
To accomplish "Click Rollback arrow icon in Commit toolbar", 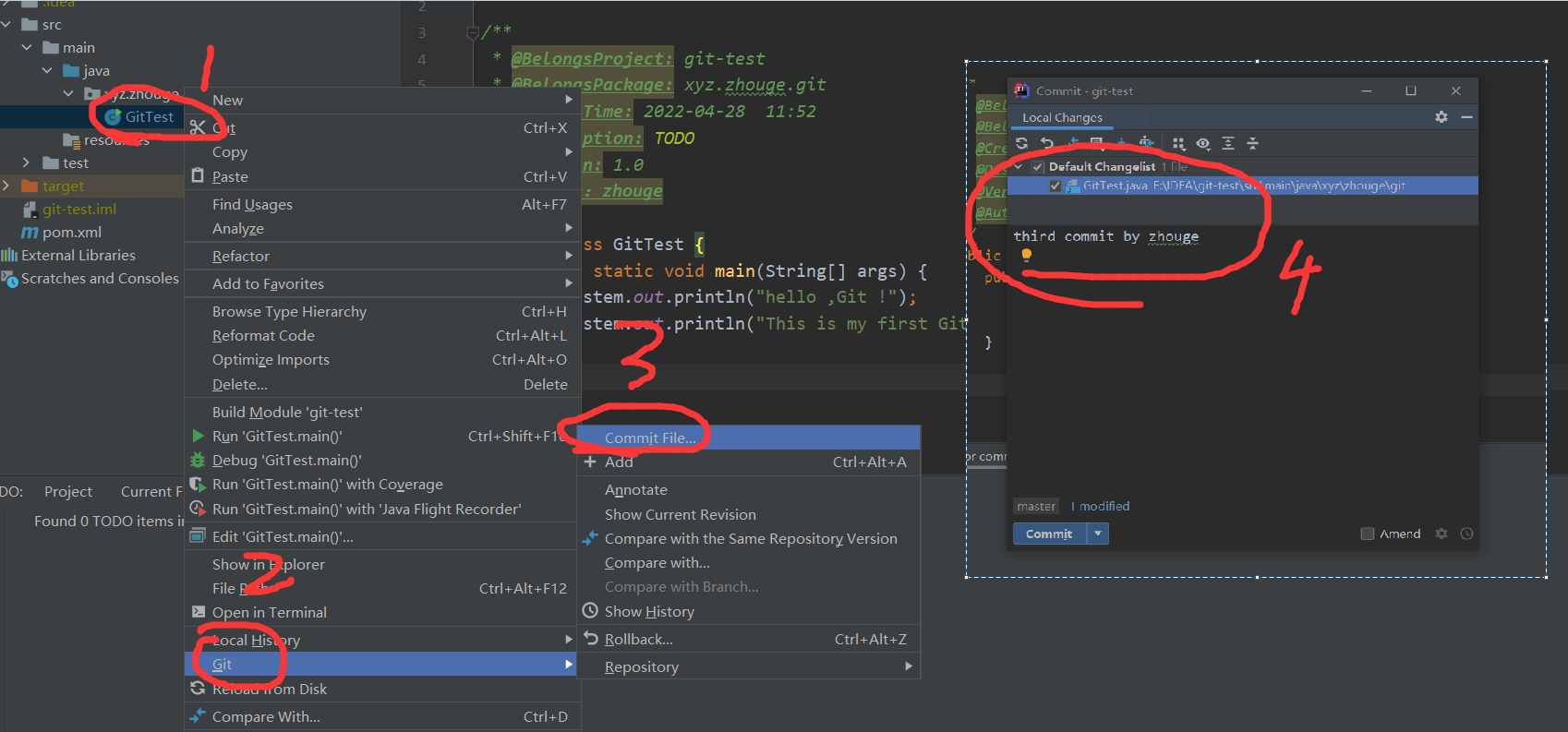I will click(1047, 143).
